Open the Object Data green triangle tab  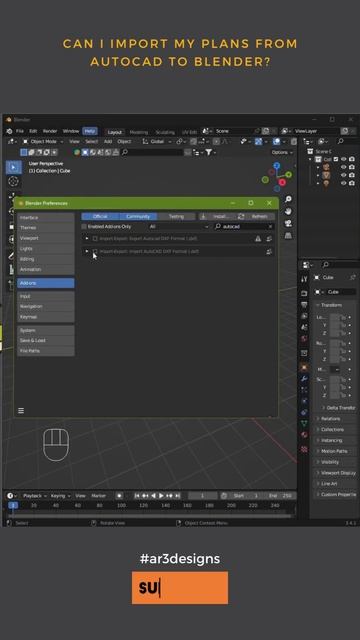point(304,424)
